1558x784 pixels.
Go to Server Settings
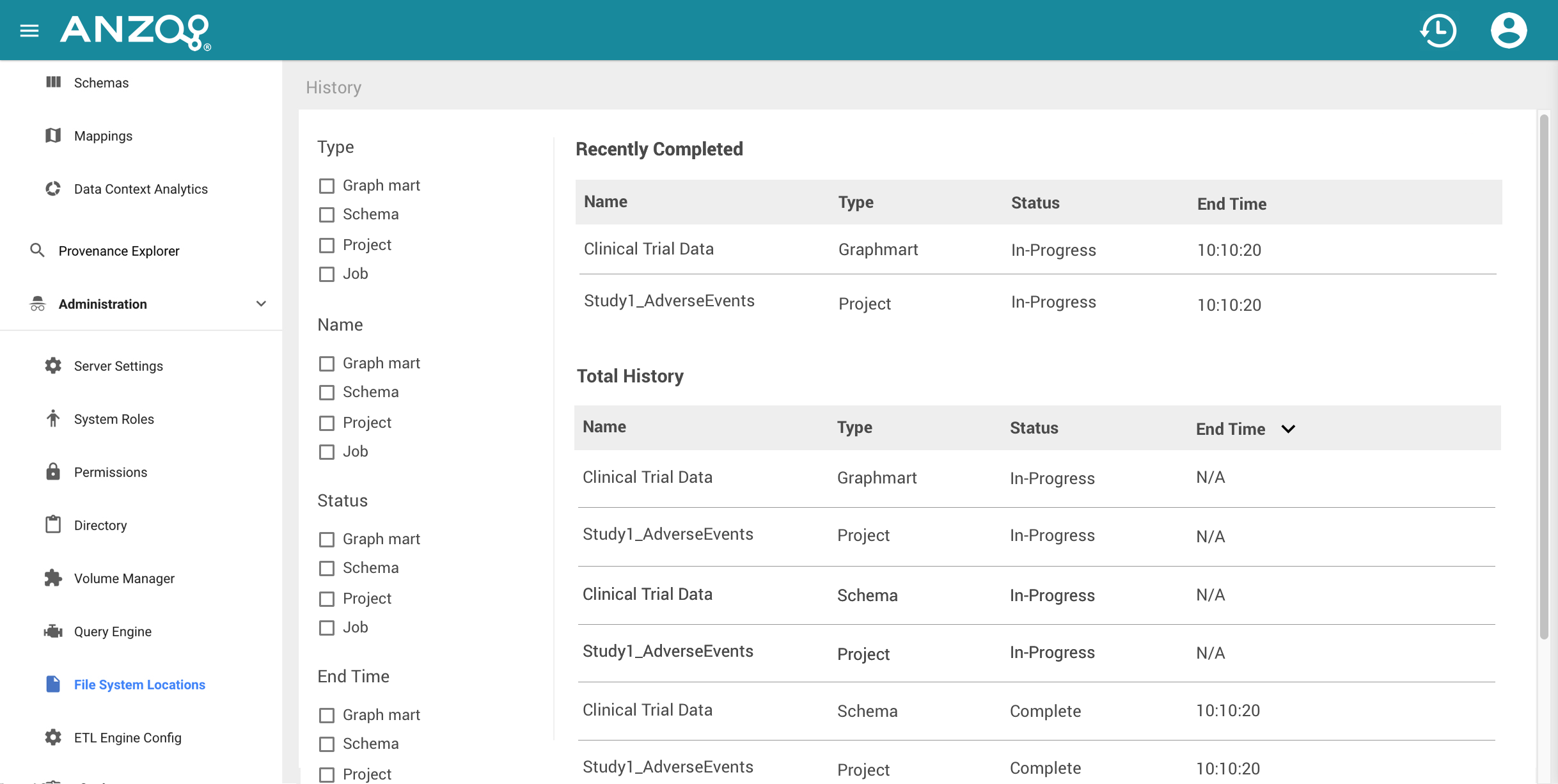click(118, 366)
